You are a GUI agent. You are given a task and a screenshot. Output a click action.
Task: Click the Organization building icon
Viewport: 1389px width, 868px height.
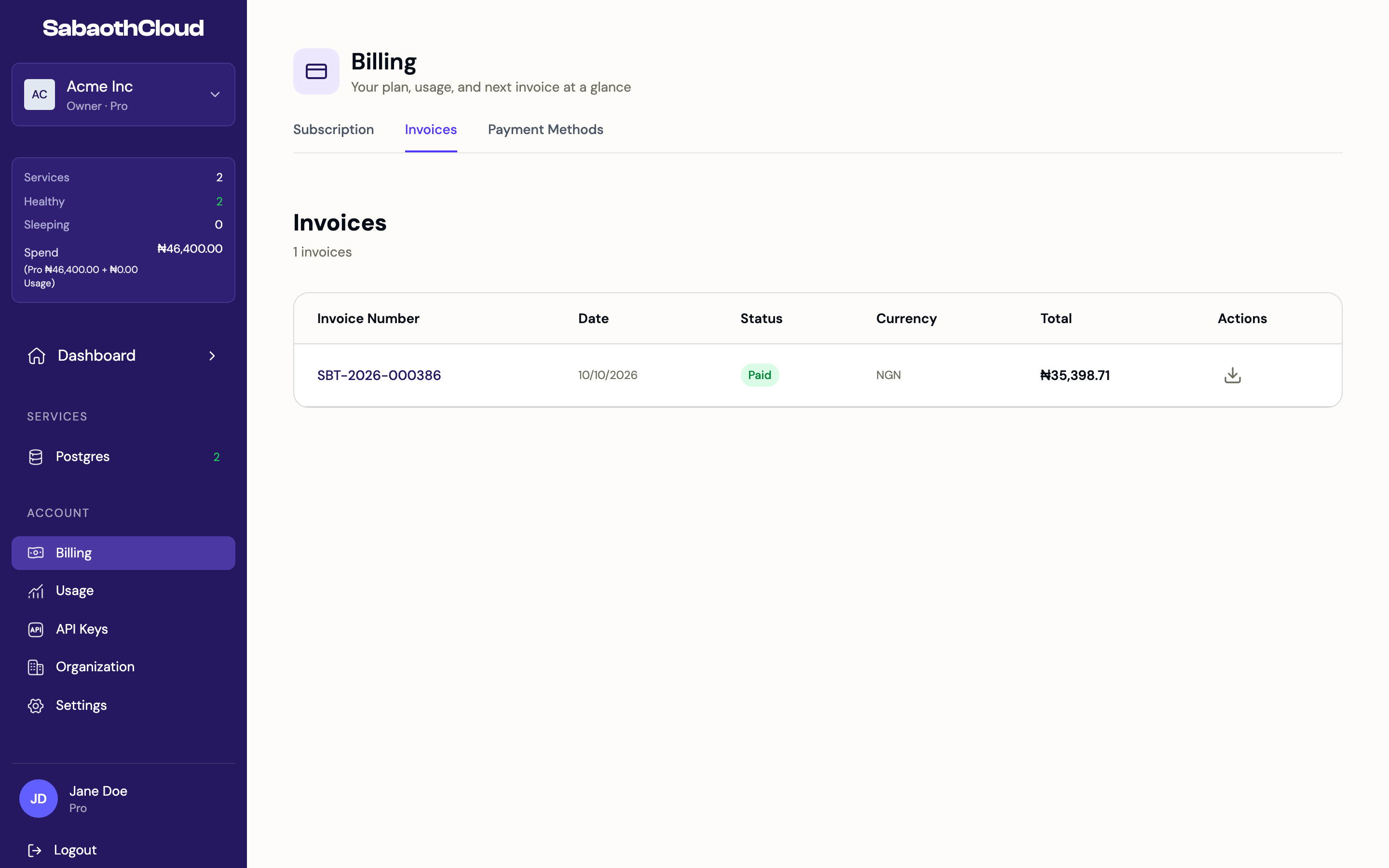point(36,667)
